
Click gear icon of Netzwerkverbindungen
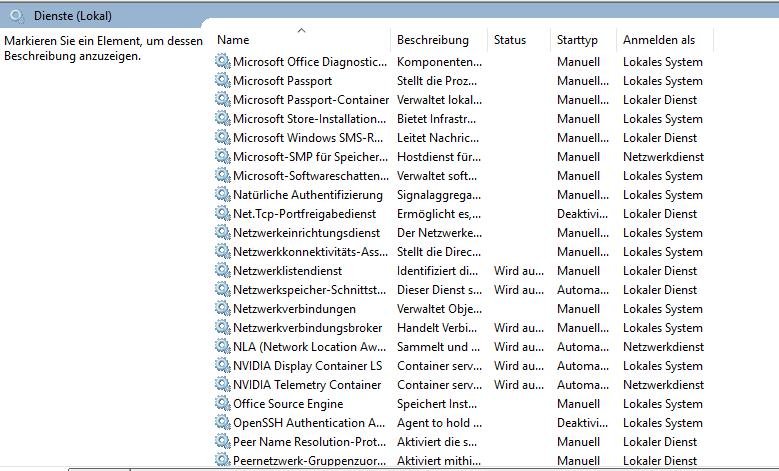[x=223, y=309]
